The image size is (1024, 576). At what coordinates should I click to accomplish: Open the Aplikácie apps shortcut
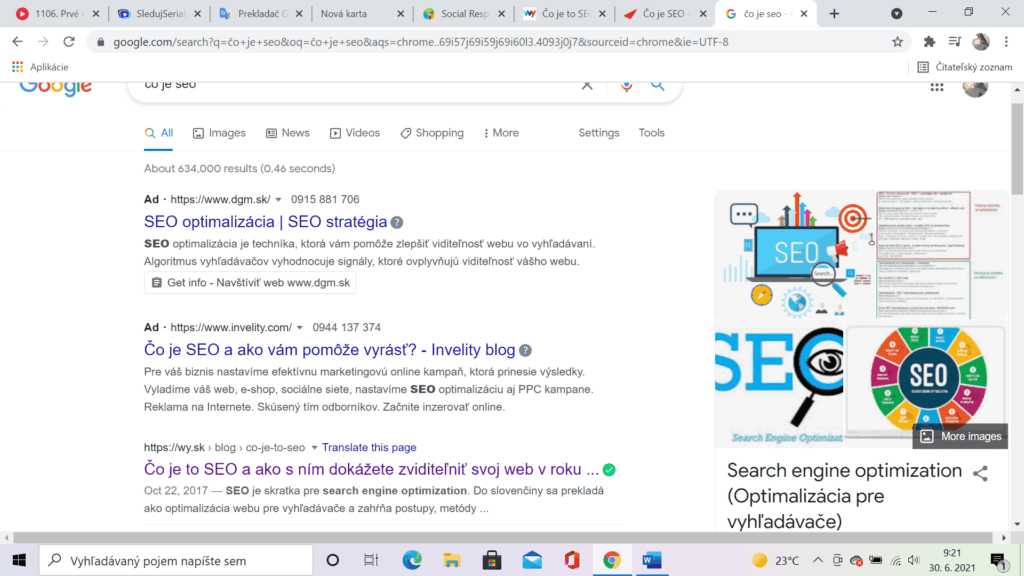pos(40,67)
